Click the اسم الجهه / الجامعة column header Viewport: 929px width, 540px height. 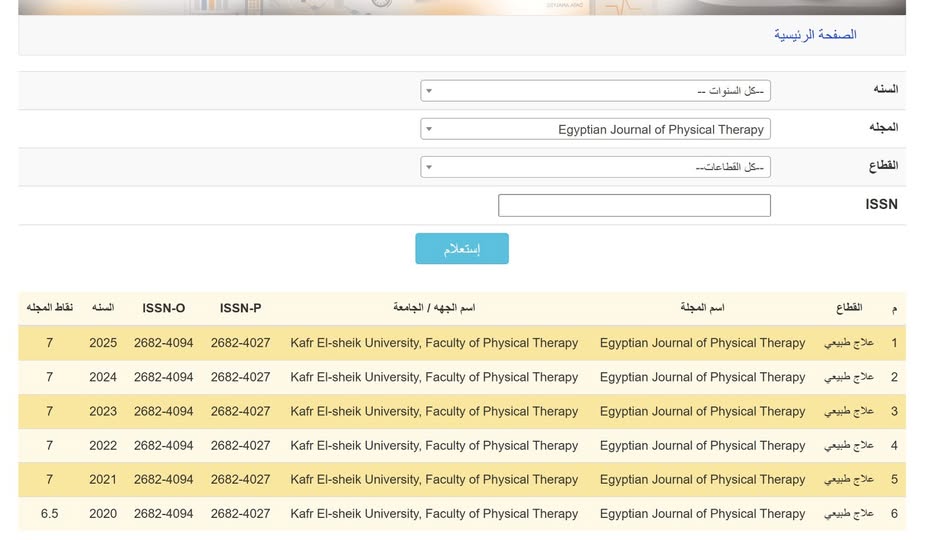click(x=434, y=308)
